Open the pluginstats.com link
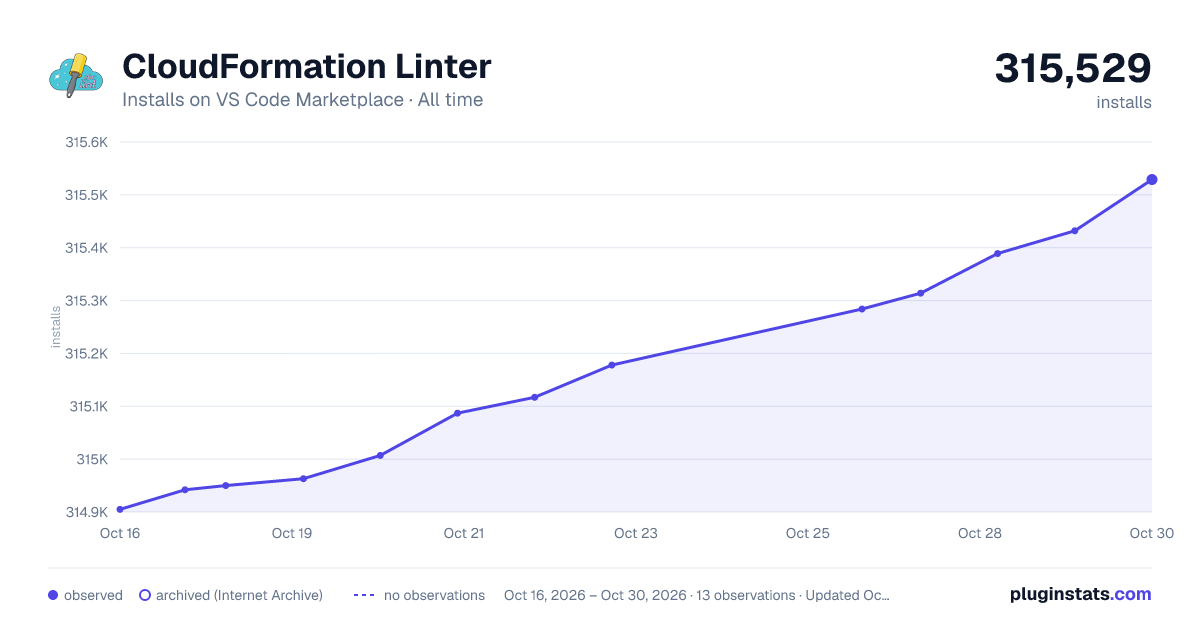 [x=1081, y=594]
